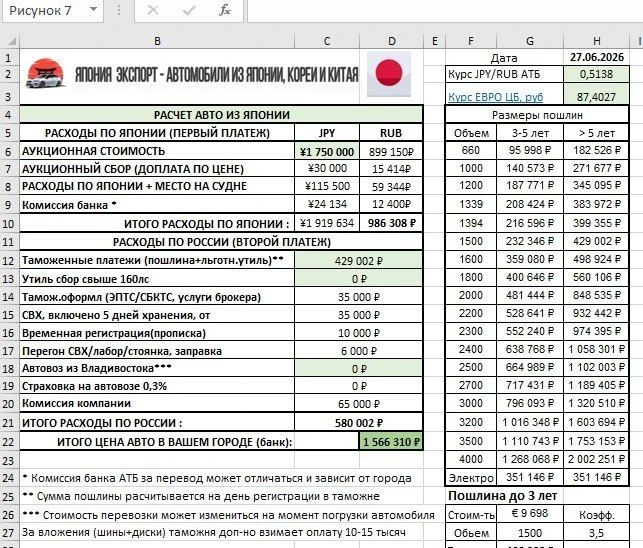The height and width of the screenshot is (548, 643).
Task: Click the Автовоз из Владивостока value cell
Action: 358,369
